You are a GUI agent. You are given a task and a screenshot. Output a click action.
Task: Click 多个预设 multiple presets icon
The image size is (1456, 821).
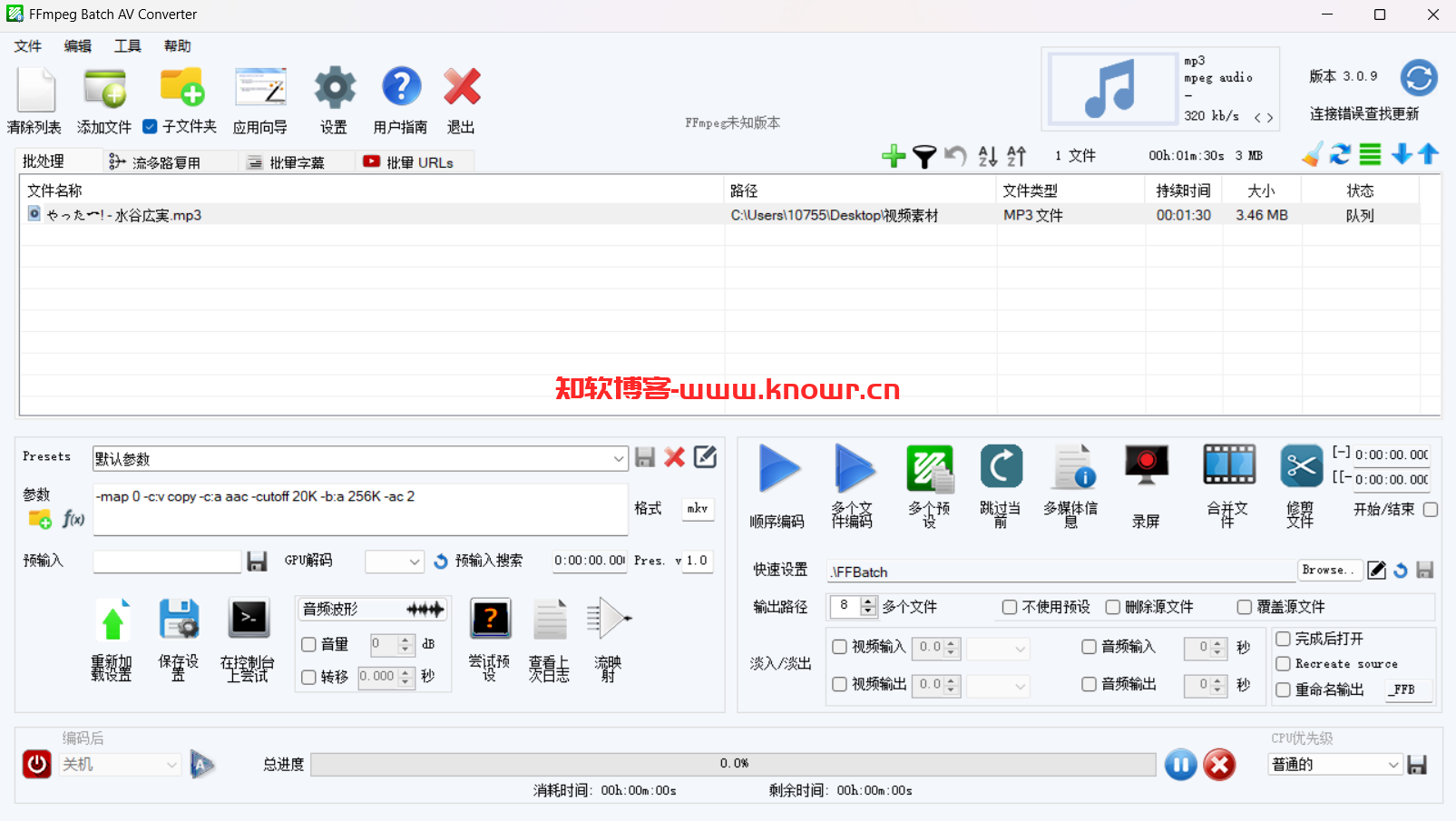coord(930,468)
